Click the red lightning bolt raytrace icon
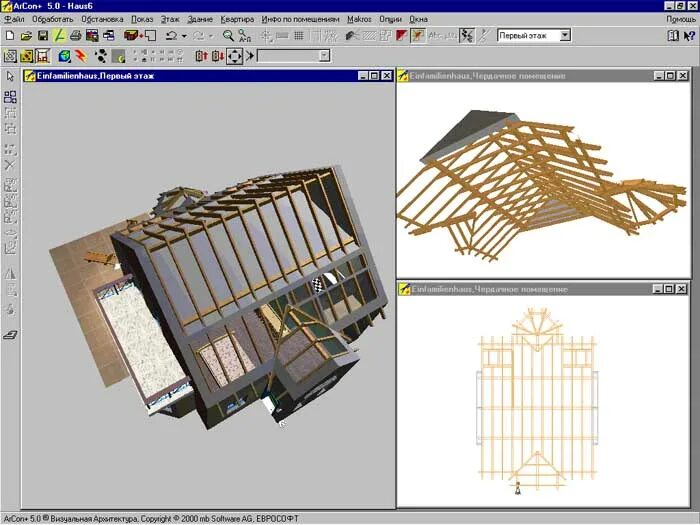The height and width of the screenshot is (525, 700). (x=81, y=56)
